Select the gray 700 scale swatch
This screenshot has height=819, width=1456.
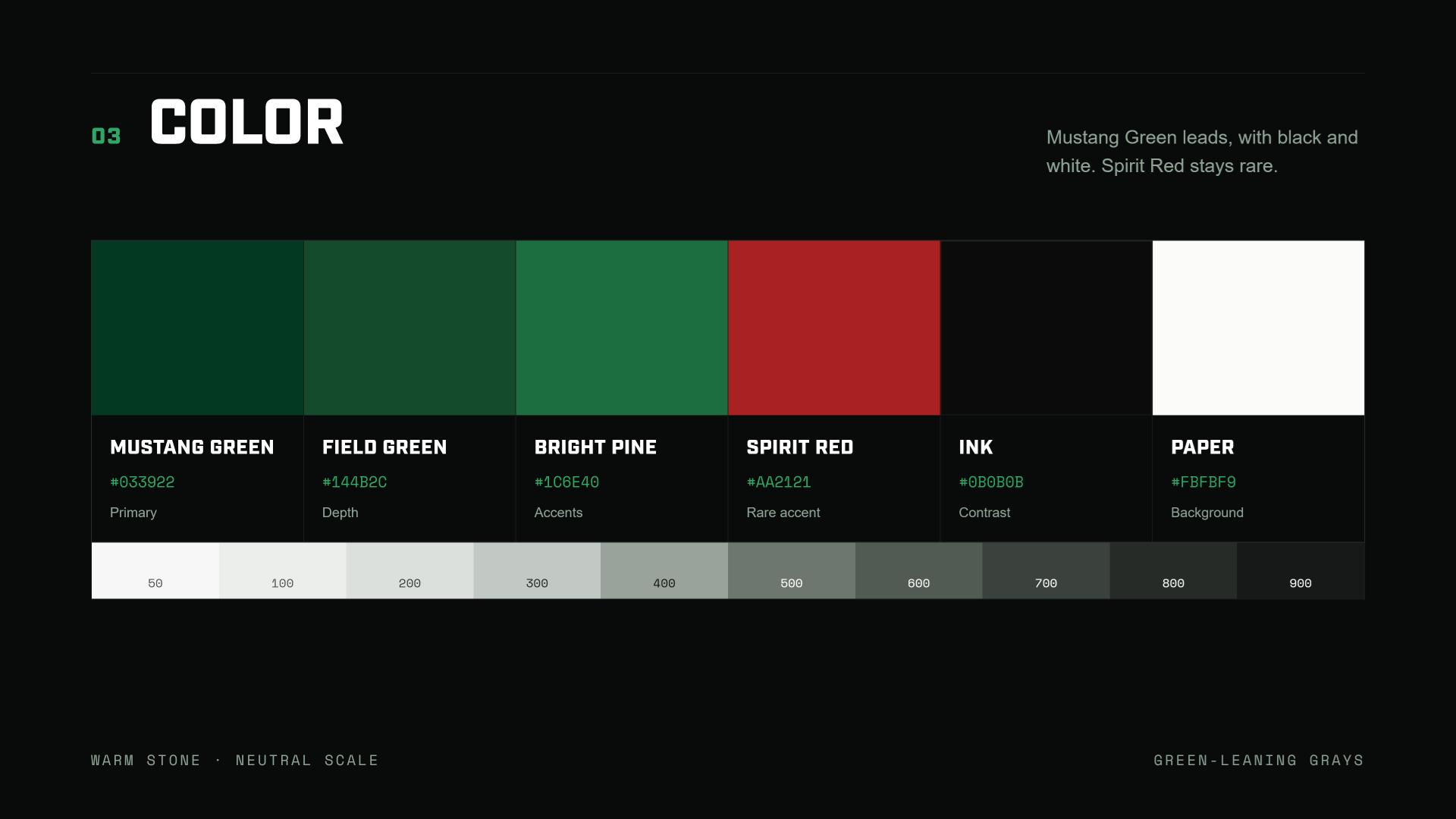[x=1046, y=570]
